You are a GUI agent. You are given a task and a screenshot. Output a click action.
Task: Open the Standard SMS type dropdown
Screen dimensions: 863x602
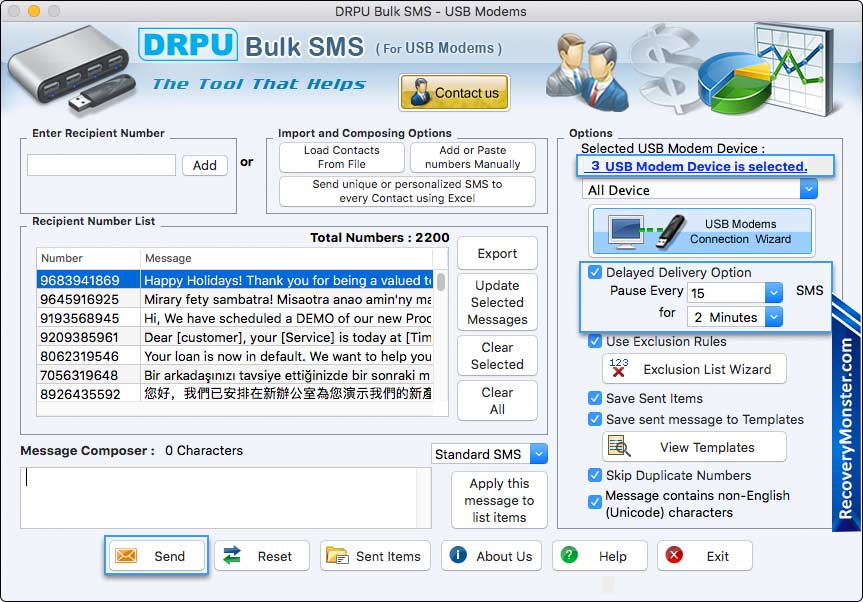(x=539, y=453)
